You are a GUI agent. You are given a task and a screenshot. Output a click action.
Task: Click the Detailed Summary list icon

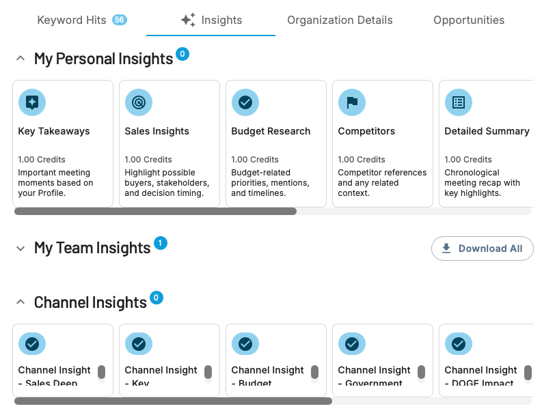458,102
